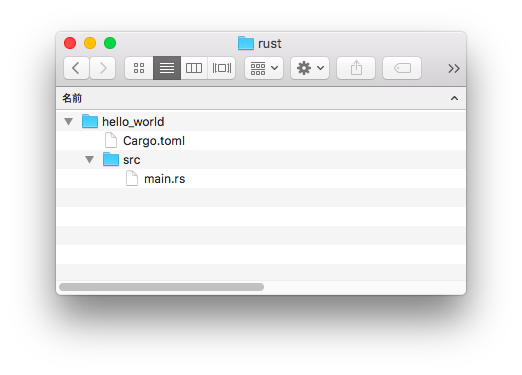Select the hello_world folder icon
Image resolution: width=522 pixels, height=375 pixels.
click(x=90, y=121)
